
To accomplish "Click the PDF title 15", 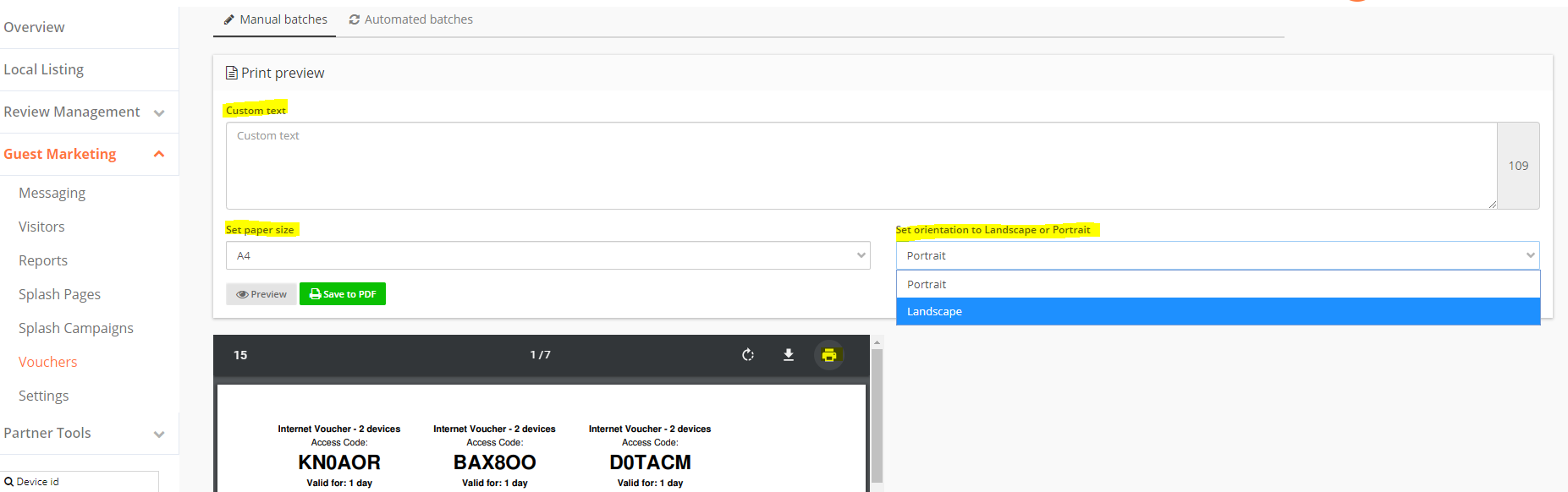I will click(x=240, y=355).
